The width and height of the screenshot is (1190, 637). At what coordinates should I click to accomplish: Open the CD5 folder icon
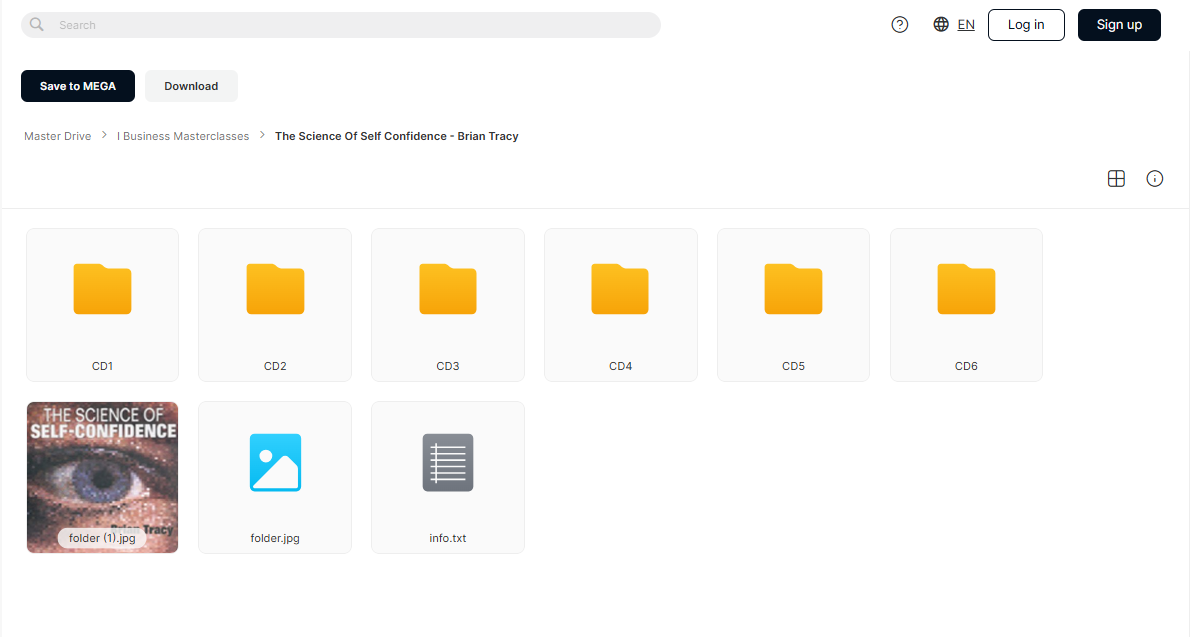click(x=793, y=289)
